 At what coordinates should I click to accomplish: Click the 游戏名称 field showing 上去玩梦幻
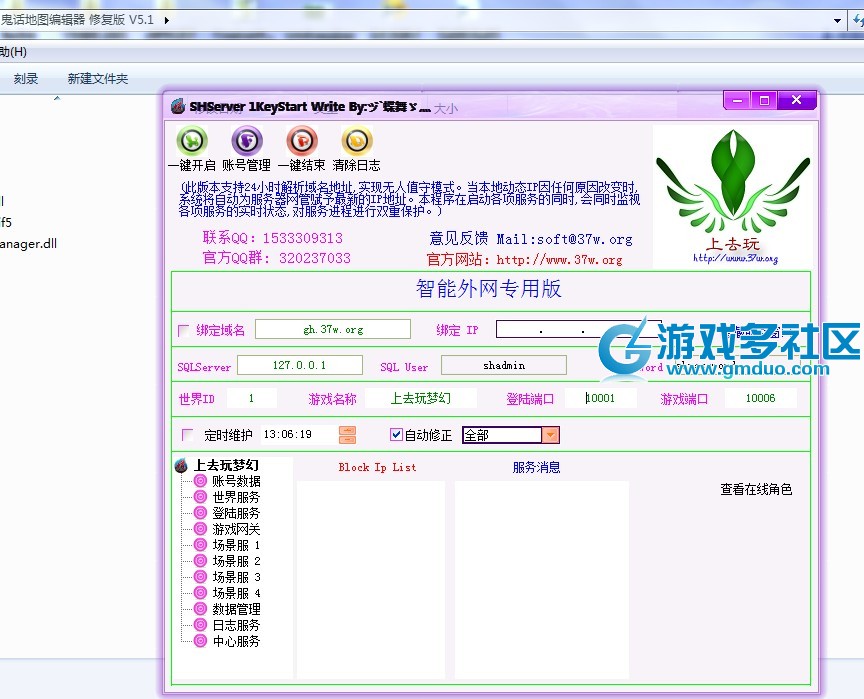[x=421, y=398]
